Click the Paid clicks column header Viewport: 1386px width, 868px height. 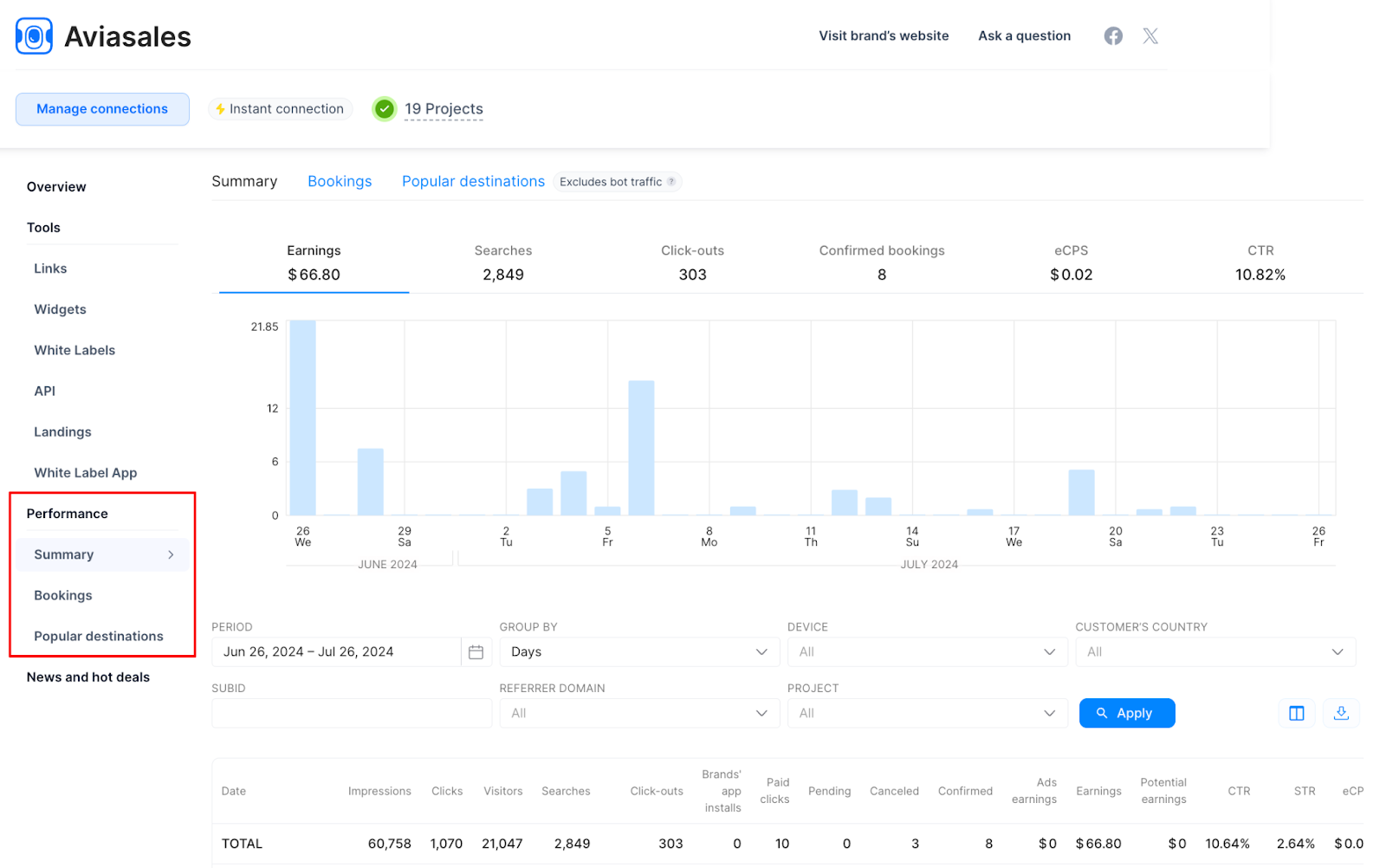coord(774,791)
